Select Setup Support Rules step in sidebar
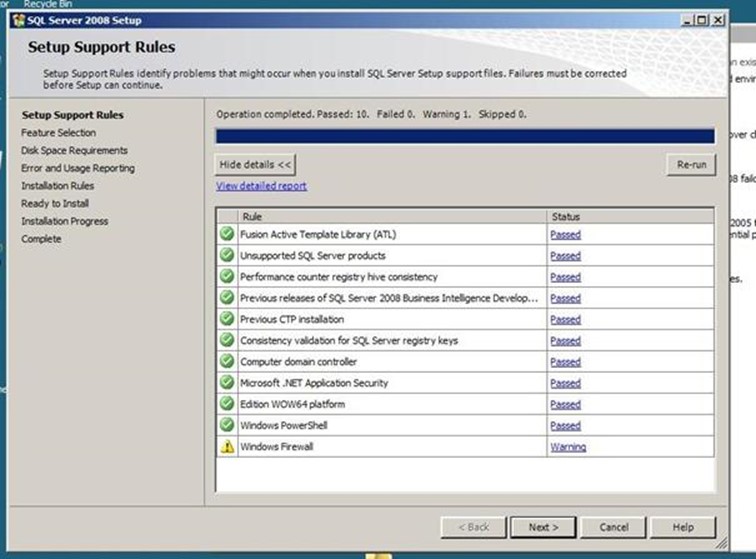Viewport: 756px width, 559px height. click(x=73, y=115)
